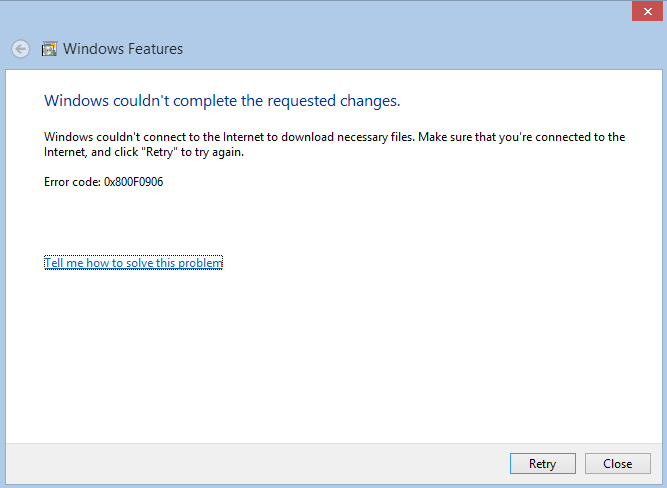The width and height of the screenshot is (667, 488).
Task: Open the 'Tell me how to solve this problem' link
Action: (134, 263)
